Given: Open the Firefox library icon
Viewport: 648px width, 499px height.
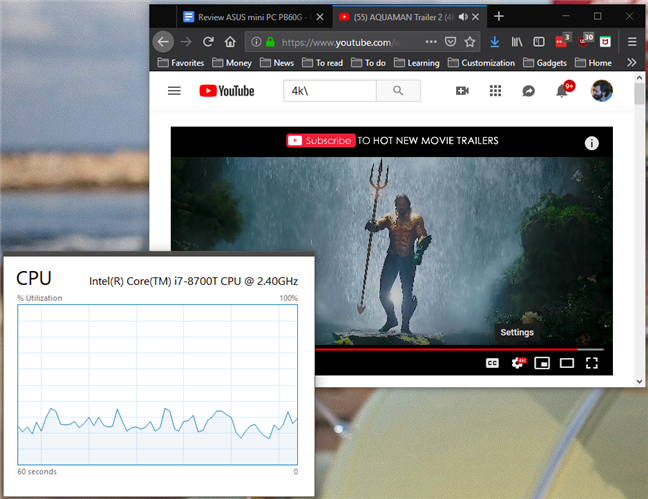Looking at the screenshot, I should 517,42.
